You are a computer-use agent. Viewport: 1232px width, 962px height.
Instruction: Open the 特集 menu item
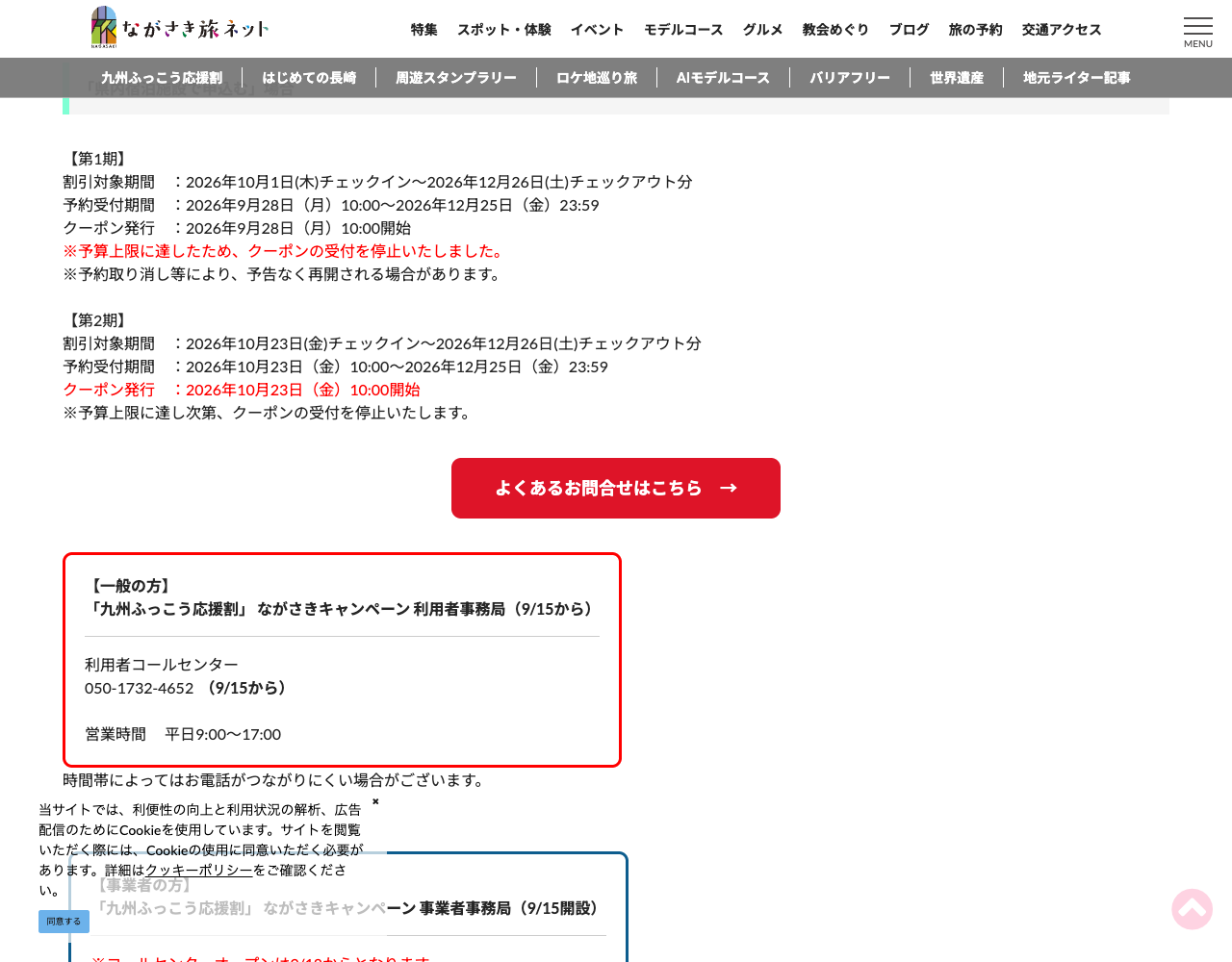point(424,30)
